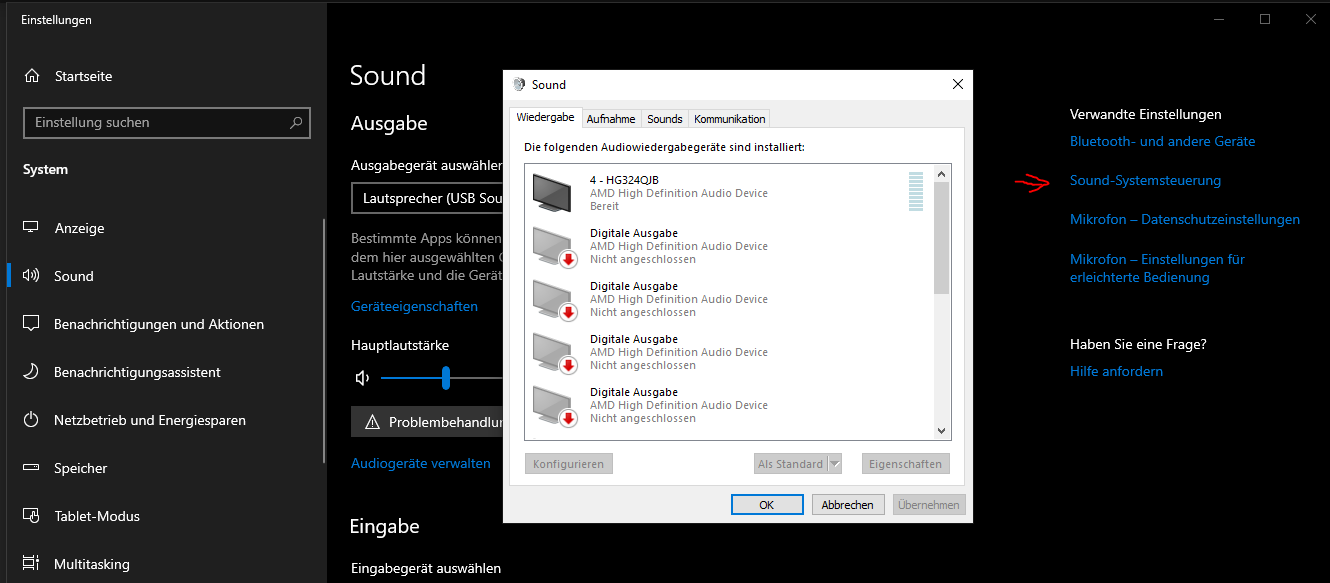Click the Eigenschaften button
1330x583 pixels.
(905, 464)
